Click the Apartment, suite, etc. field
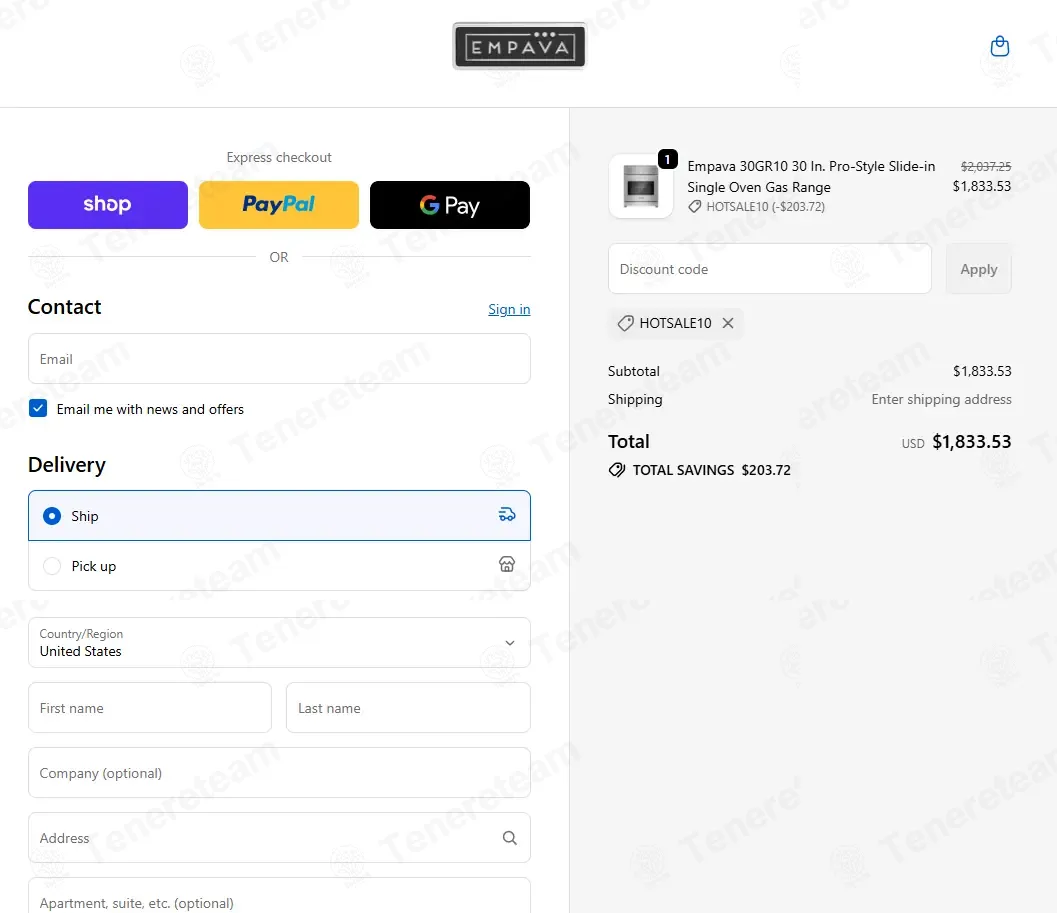This screenshot has width=1057, height=913. point(279,897)
